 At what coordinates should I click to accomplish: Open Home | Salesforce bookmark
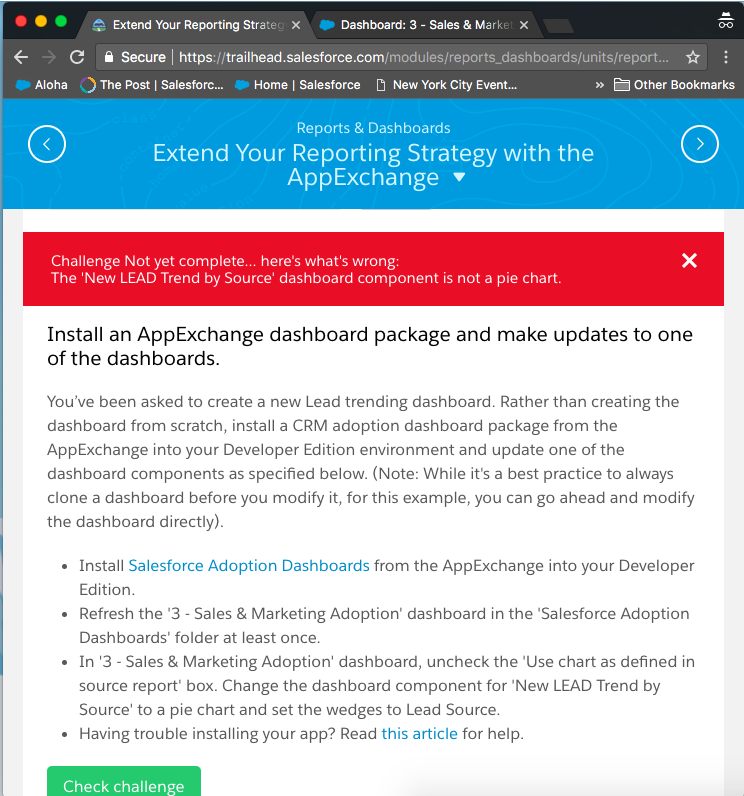(x=298, y=85)
